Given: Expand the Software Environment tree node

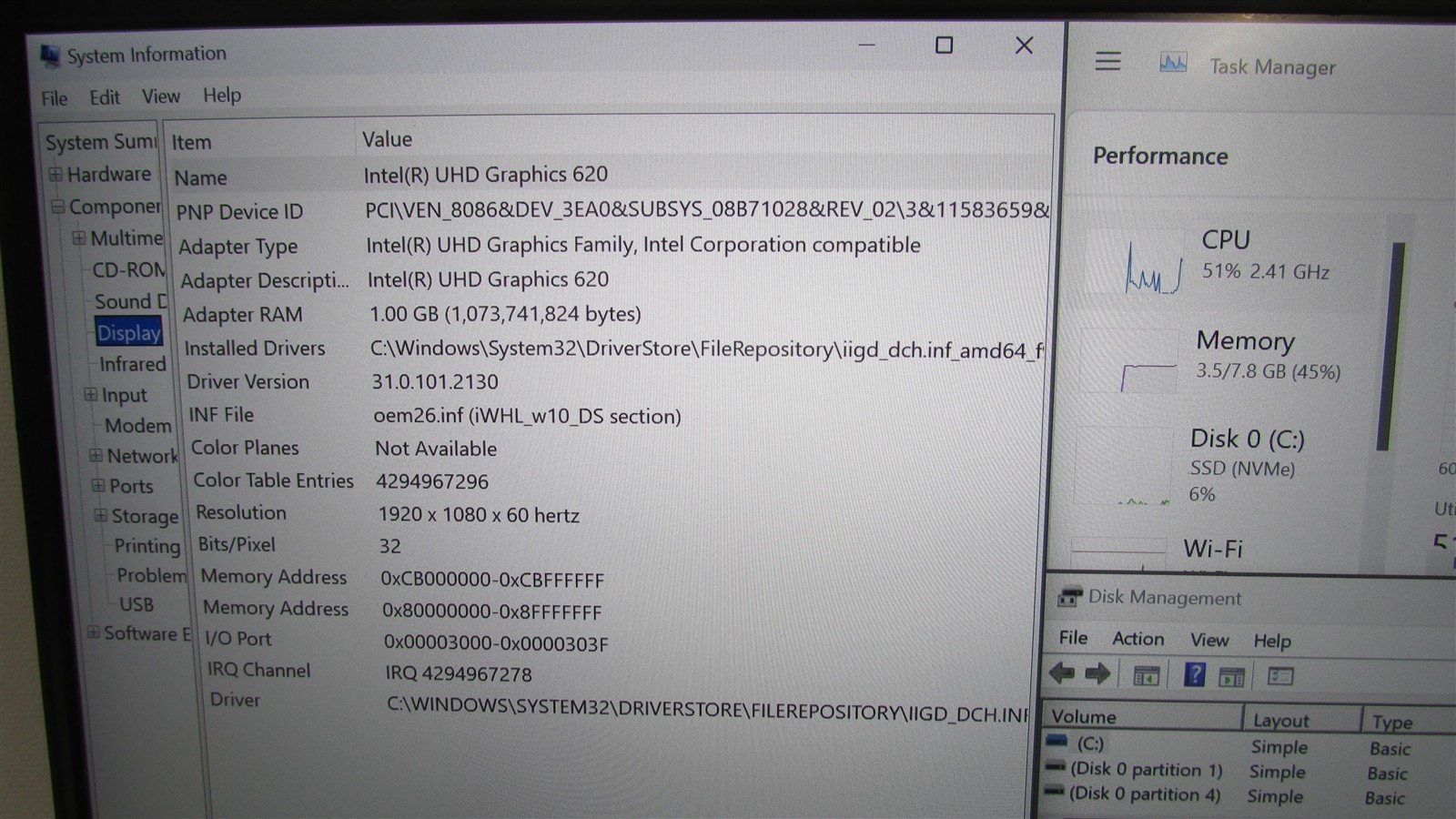Looking at the screenshot, I should point(93,632).
